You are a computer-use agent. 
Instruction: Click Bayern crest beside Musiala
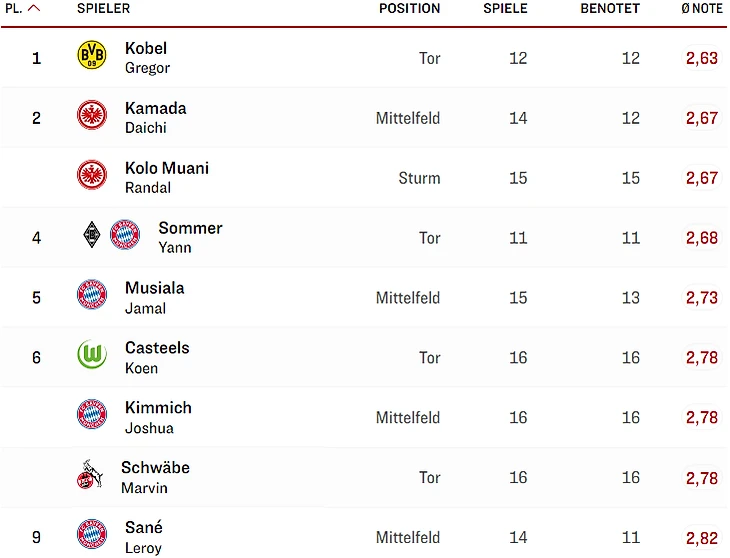pyautogui.click(x=91, y=296)
